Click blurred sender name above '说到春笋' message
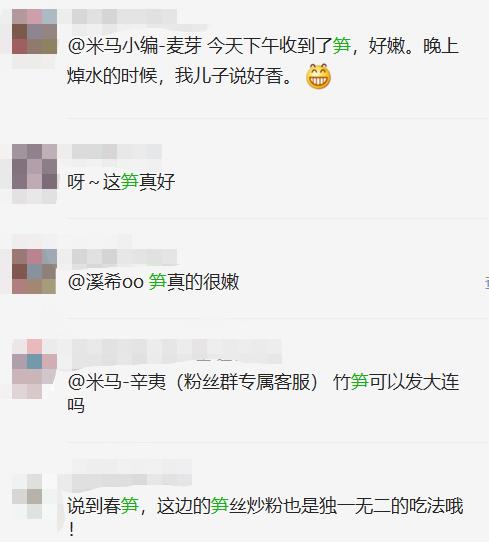 [131, 472]
